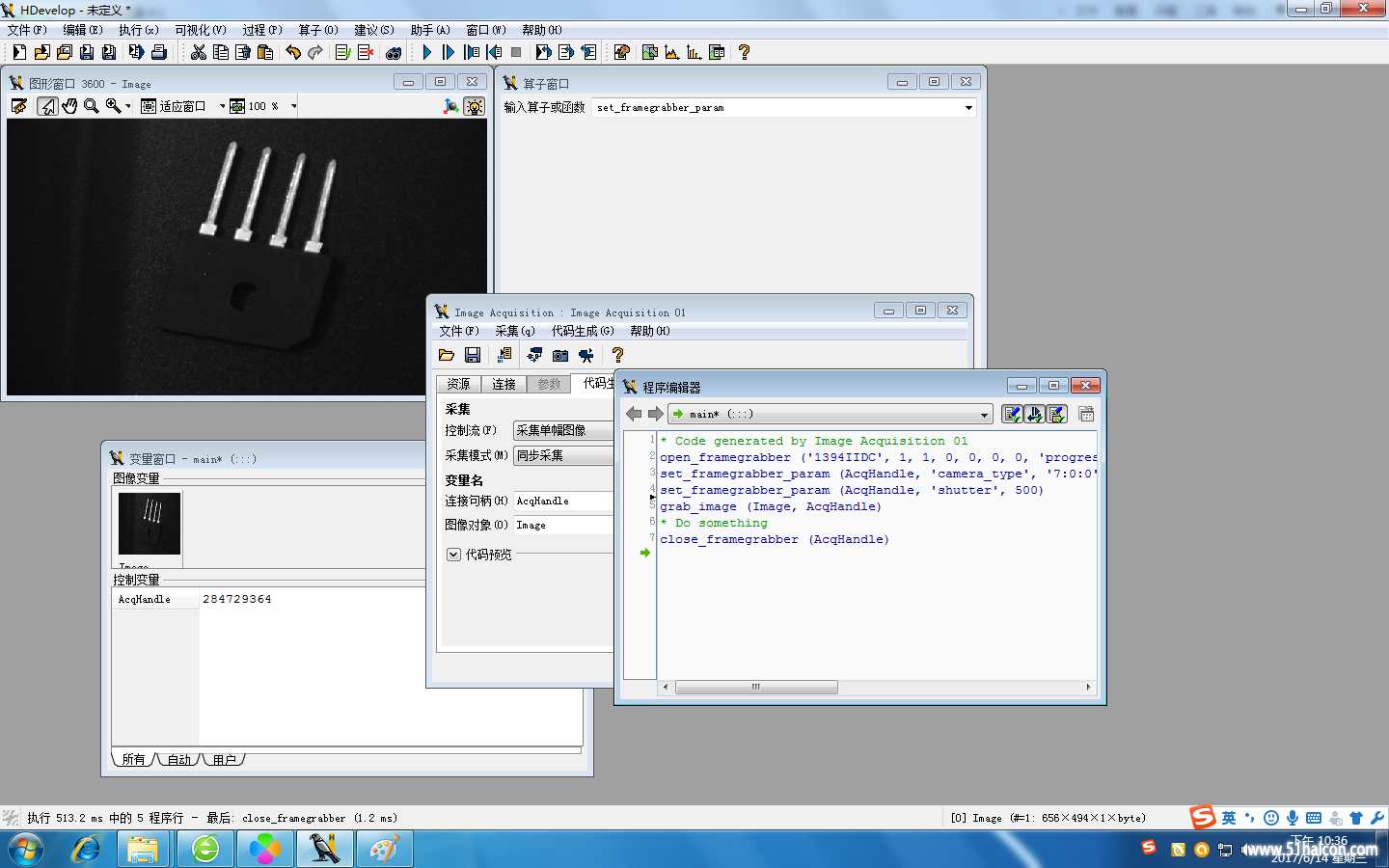Click the Cut scissors icon
Screen dimensions: 1389x868
click(199, 52)
